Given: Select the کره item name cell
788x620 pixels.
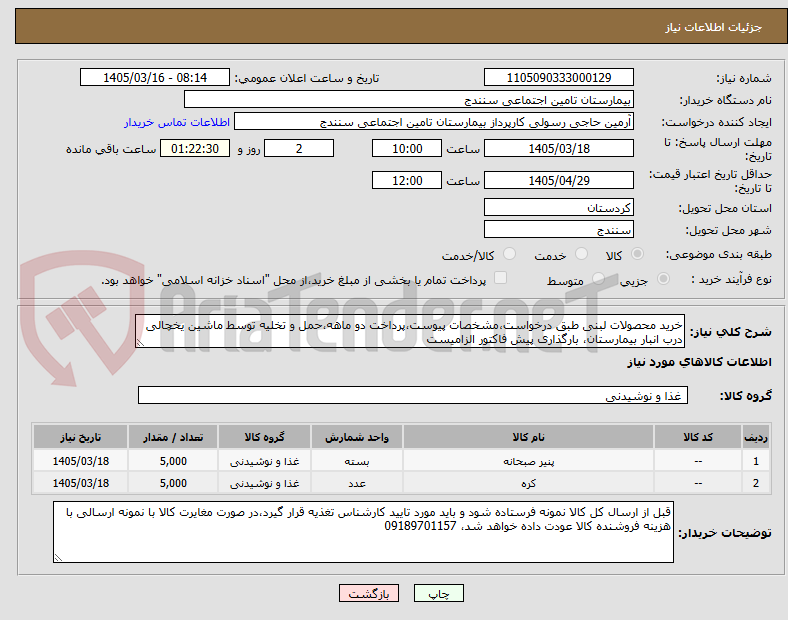Looking at the screenshot, I should (528, 483).
